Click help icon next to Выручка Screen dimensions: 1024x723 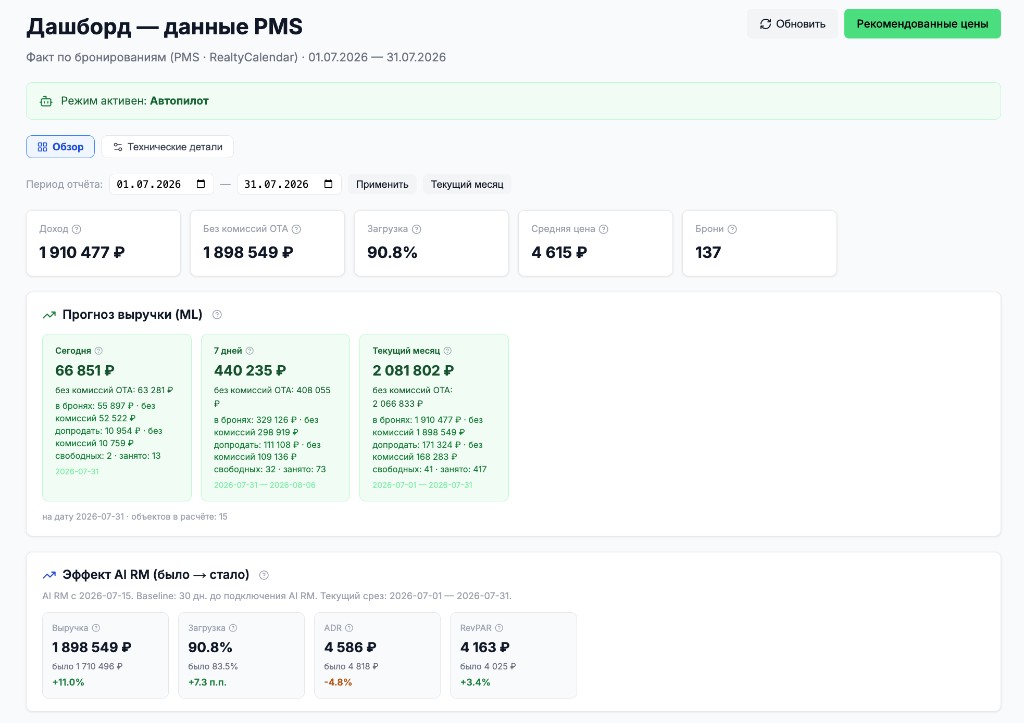pyautogui.click(x=96, y=628)
